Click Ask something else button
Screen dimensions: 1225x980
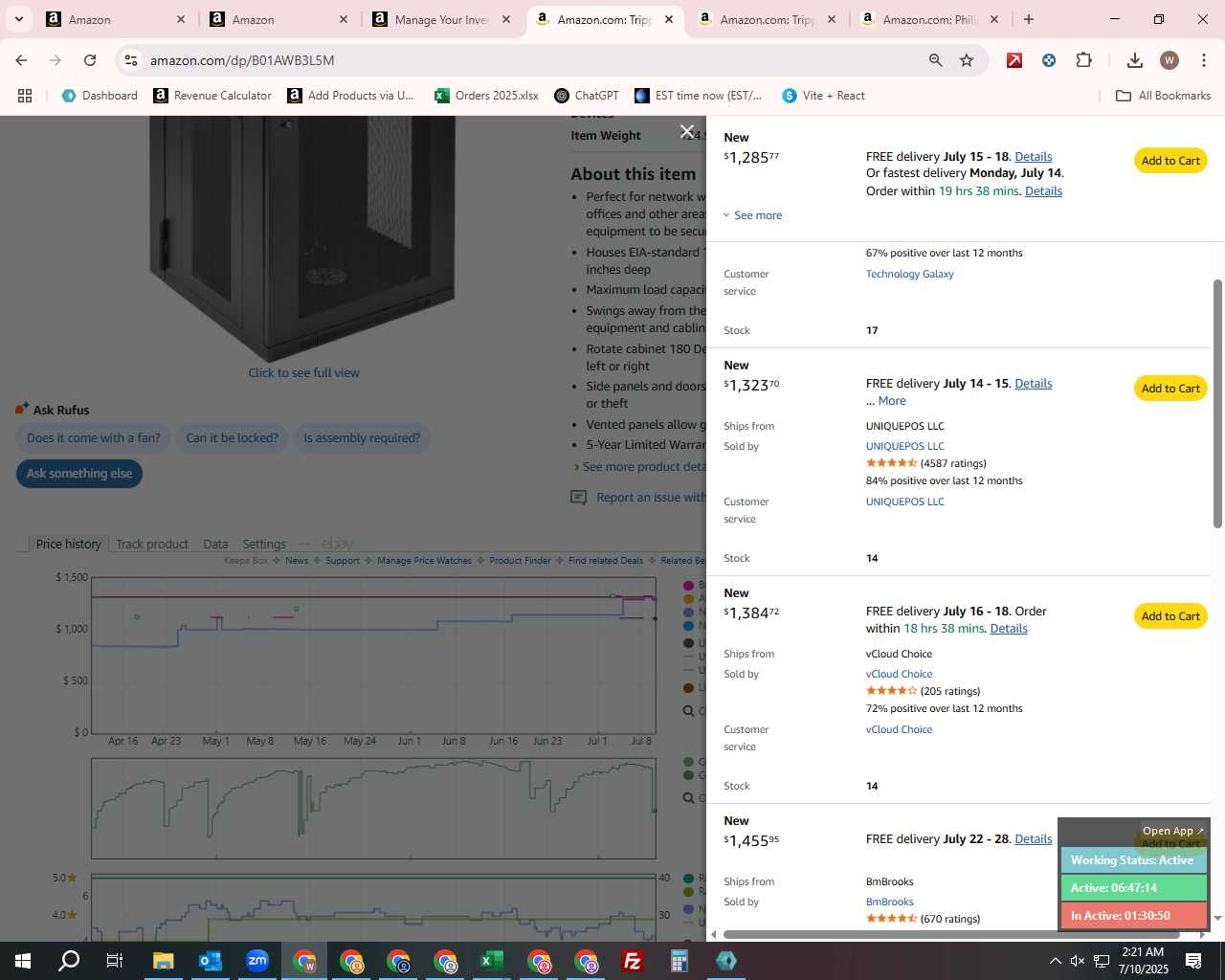pos(79,474)
